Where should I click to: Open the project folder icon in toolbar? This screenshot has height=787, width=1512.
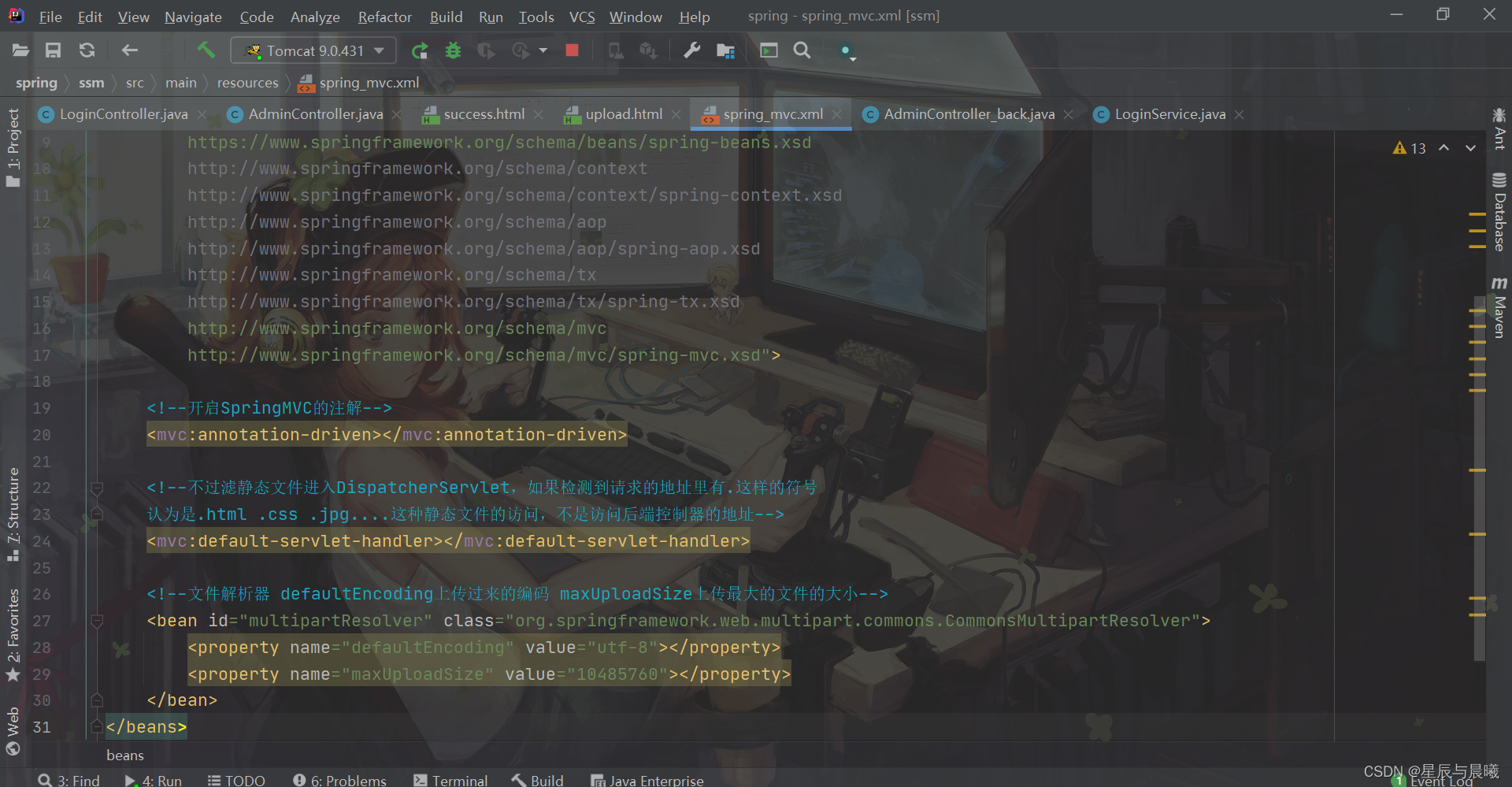[20, 50]
